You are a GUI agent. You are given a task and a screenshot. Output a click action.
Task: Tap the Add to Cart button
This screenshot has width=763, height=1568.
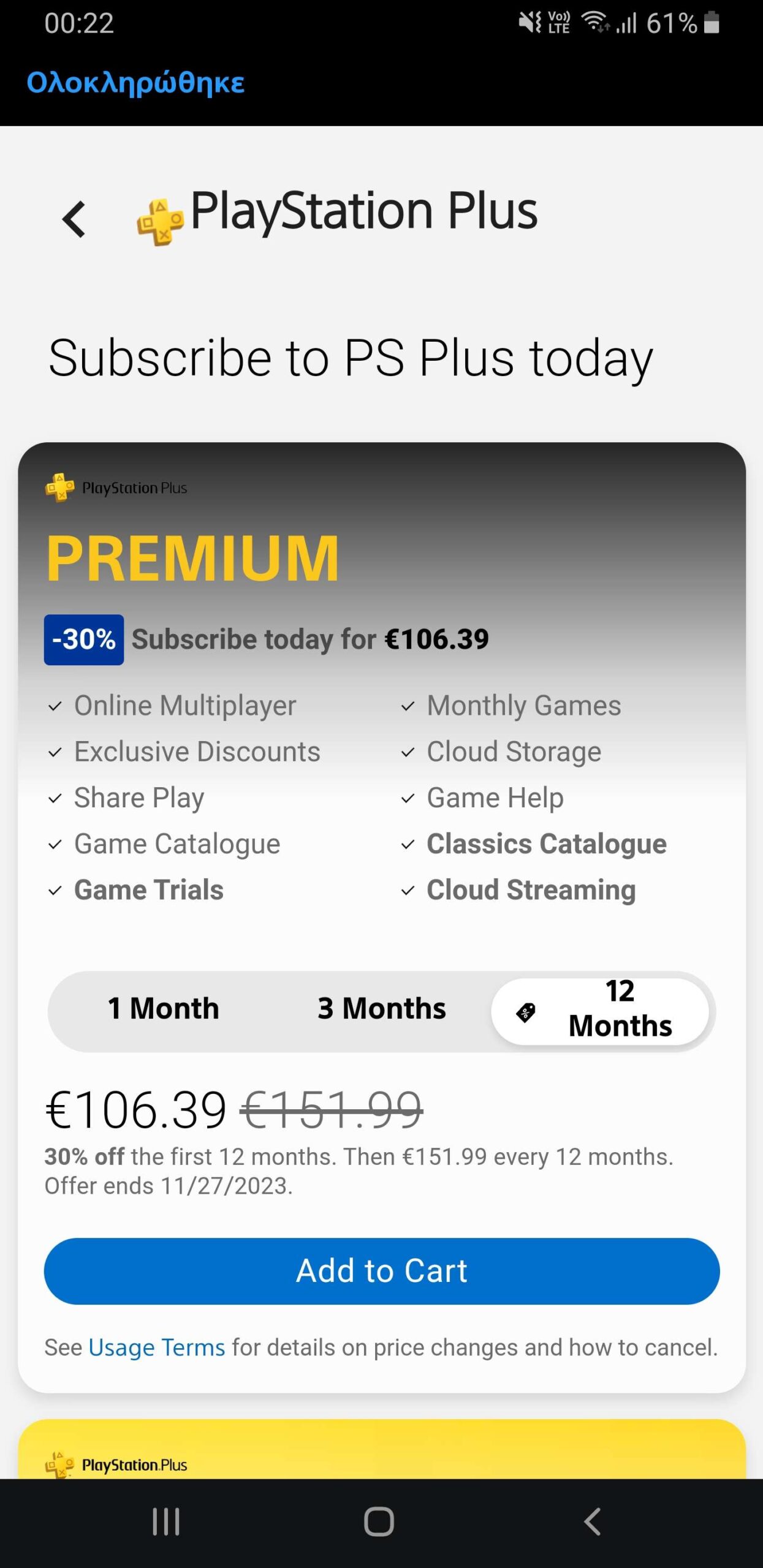[381, 1271]
